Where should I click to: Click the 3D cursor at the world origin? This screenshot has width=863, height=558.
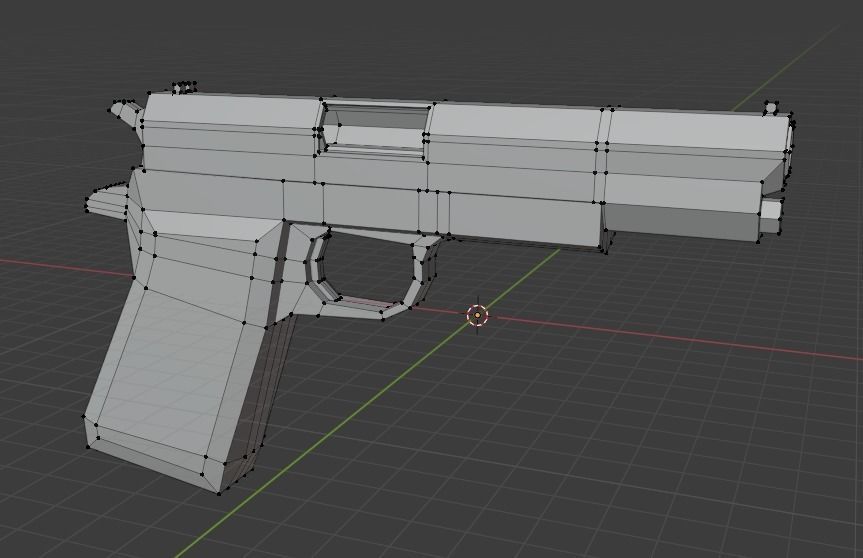(x=477, y=315)
